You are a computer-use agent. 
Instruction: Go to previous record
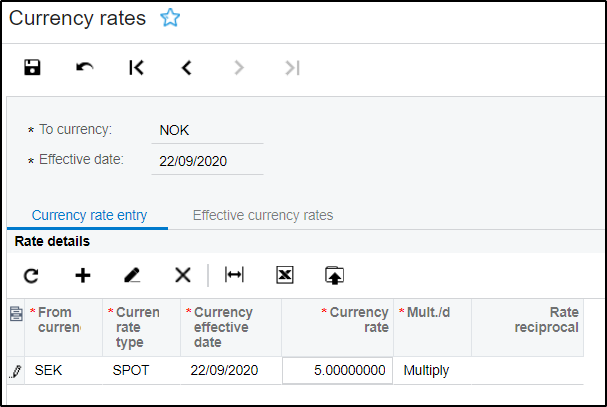pos(186,67)
